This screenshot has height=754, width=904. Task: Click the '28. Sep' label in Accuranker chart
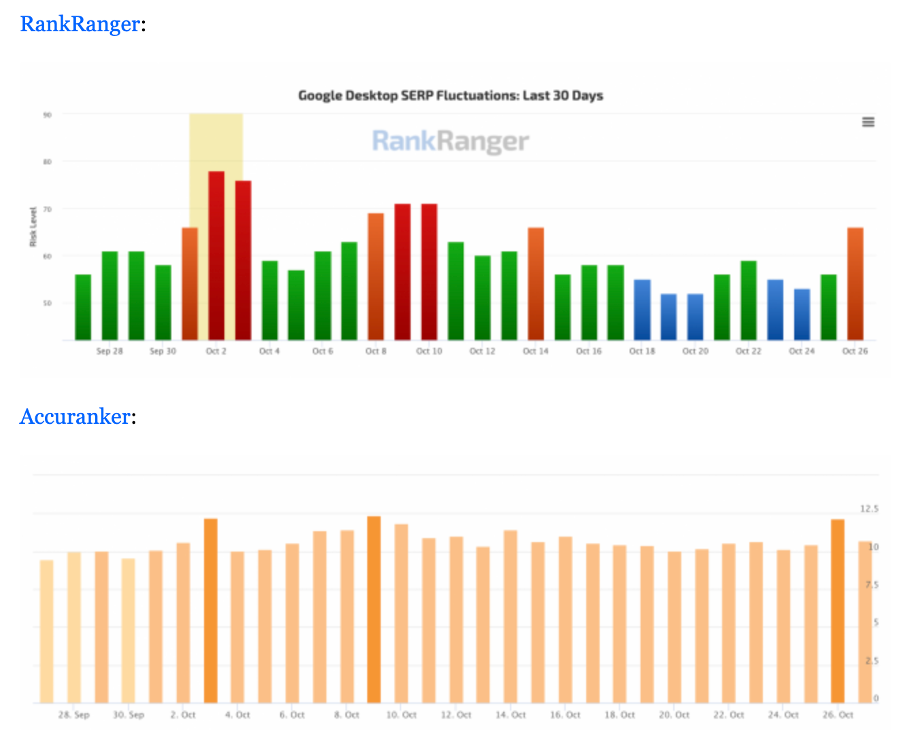pos(74,715)
